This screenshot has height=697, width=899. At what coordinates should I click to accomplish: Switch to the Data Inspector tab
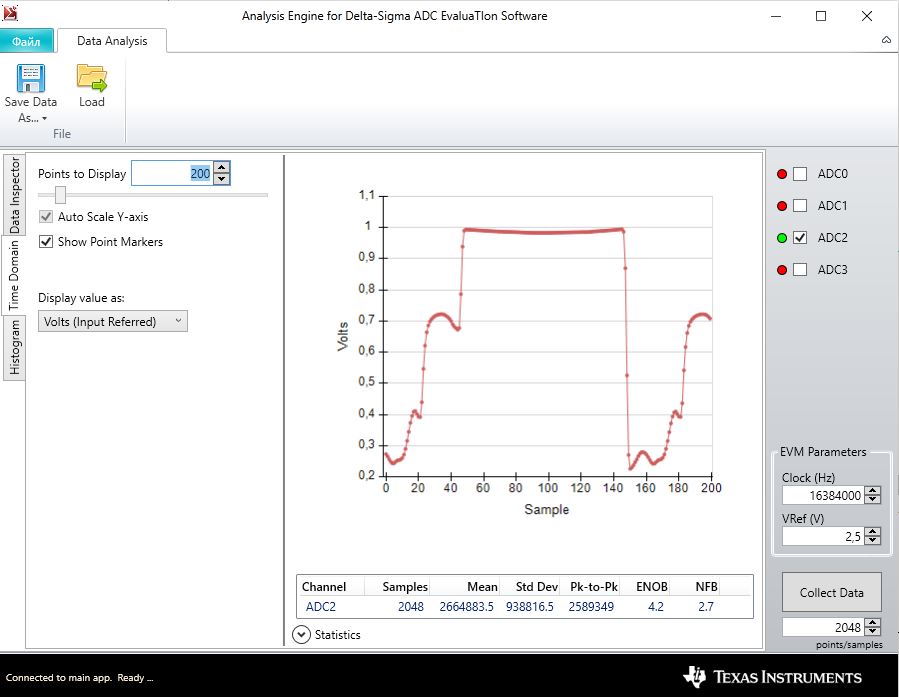point(14,195)
